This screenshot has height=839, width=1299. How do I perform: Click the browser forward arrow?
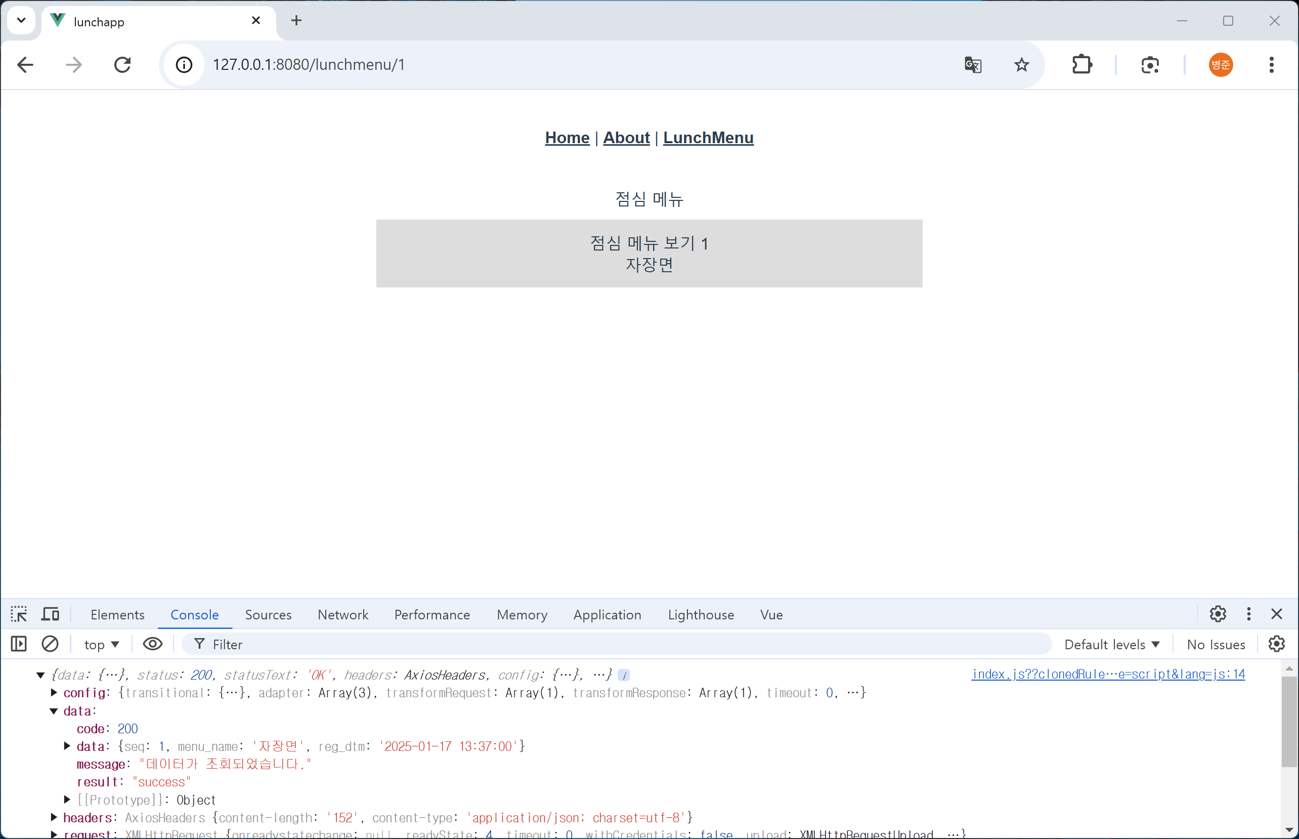pyautogui.click(x=74, y=65)
